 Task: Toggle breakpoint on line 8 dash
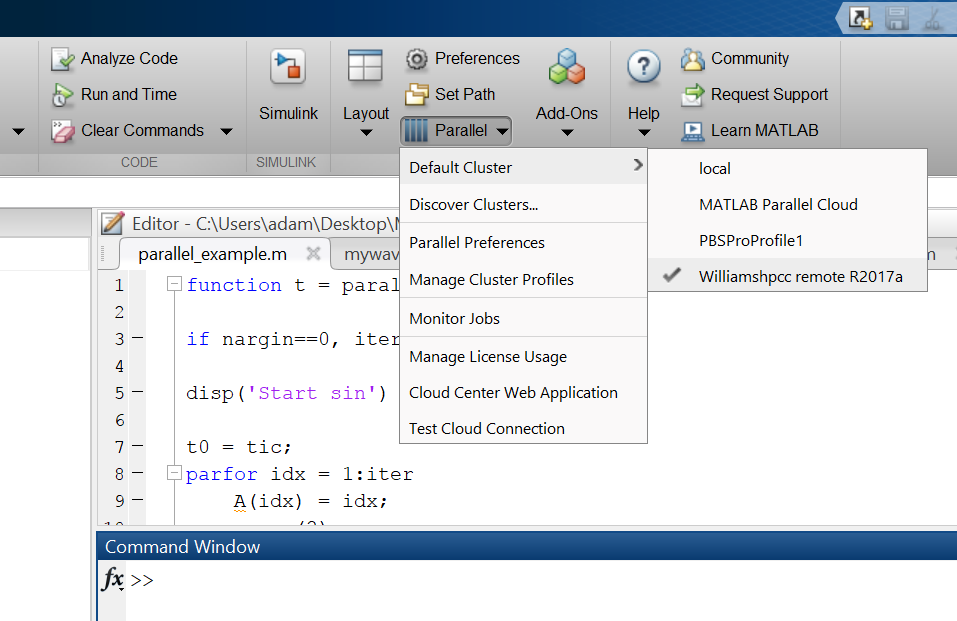point(138,473)
